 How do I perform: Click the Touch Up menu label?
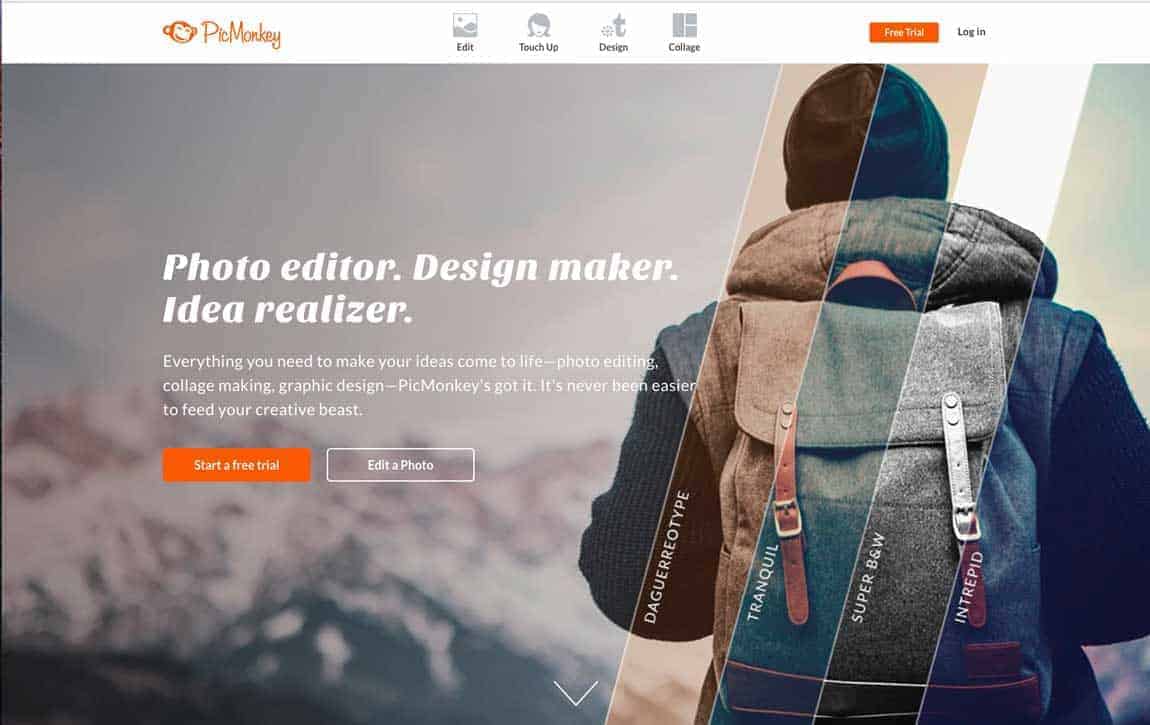[538, 47]
